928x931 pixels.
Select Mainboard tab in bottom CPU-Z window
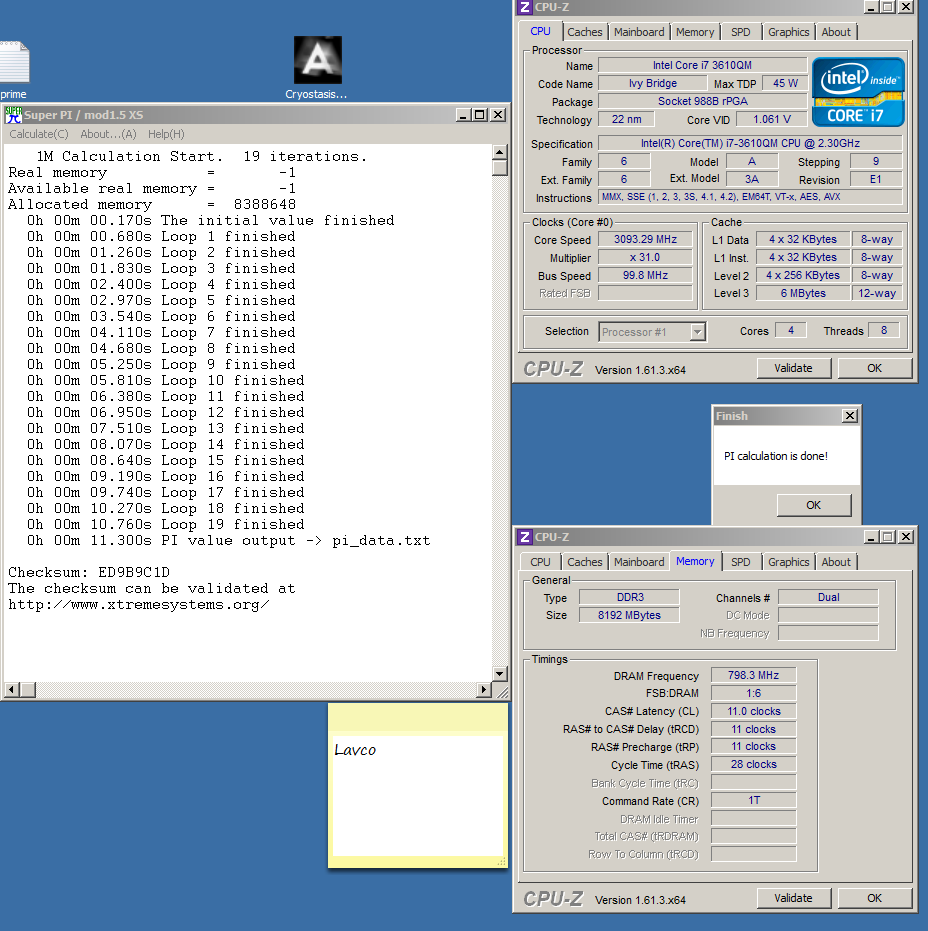(x=639, y=562)
